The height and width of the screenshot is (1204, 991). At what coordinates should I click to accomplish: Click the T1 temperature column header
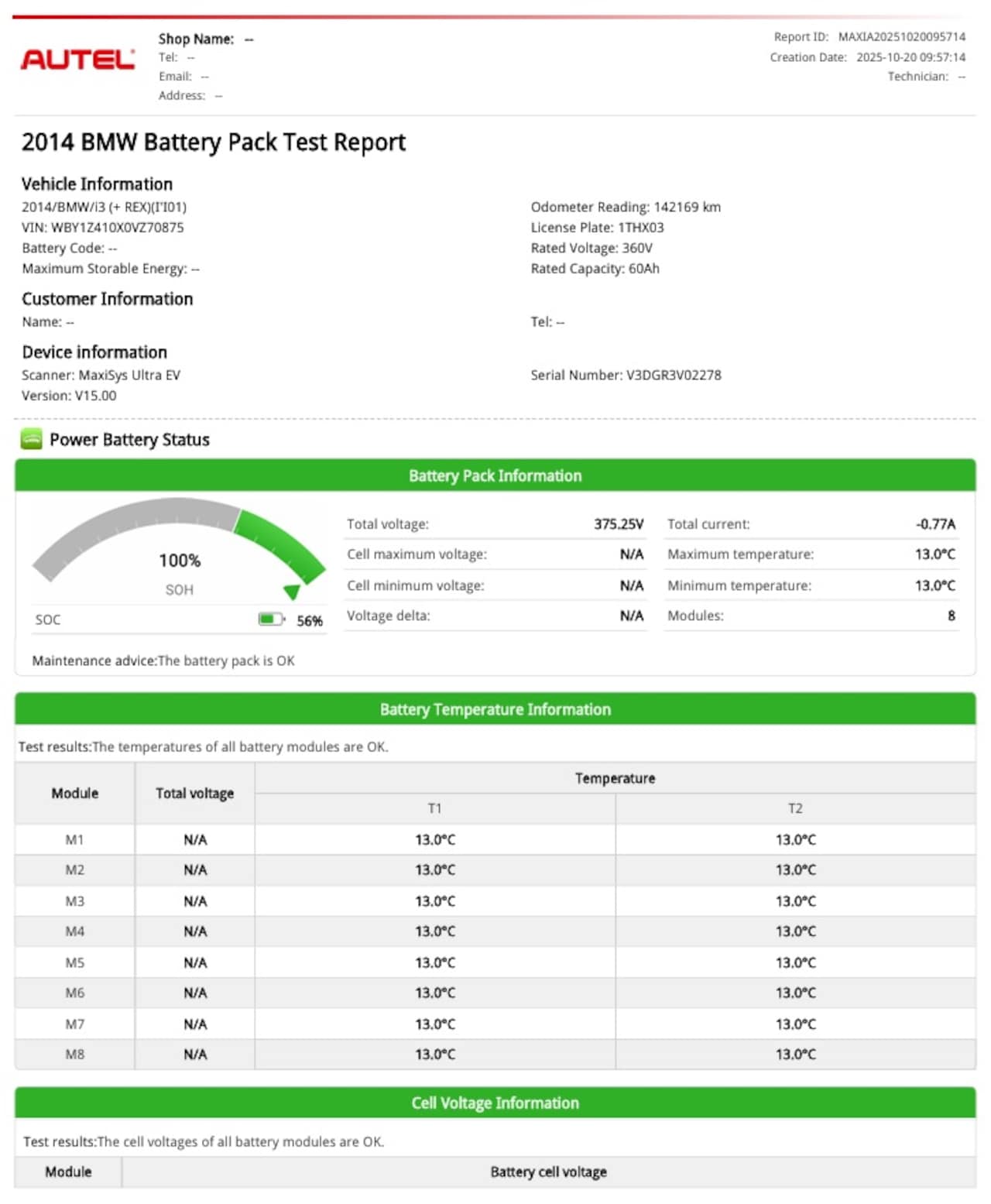click(x=434, y=808)
